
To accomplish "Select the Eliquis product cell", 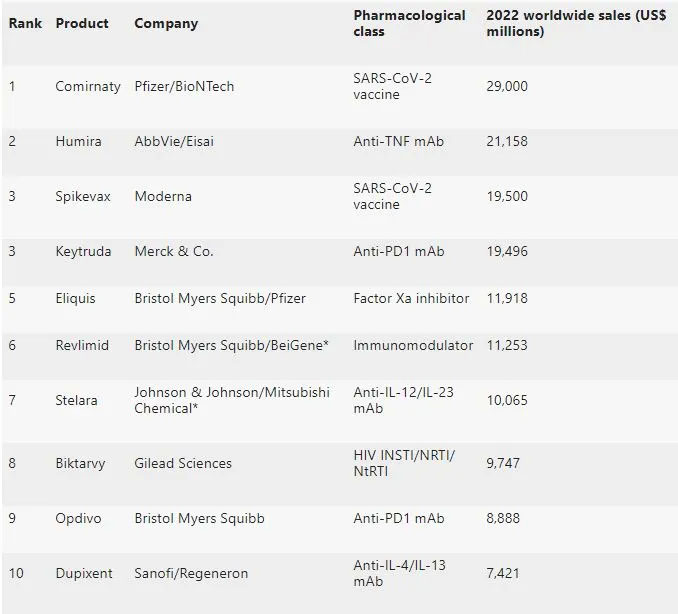I will (x=76, y=298).
